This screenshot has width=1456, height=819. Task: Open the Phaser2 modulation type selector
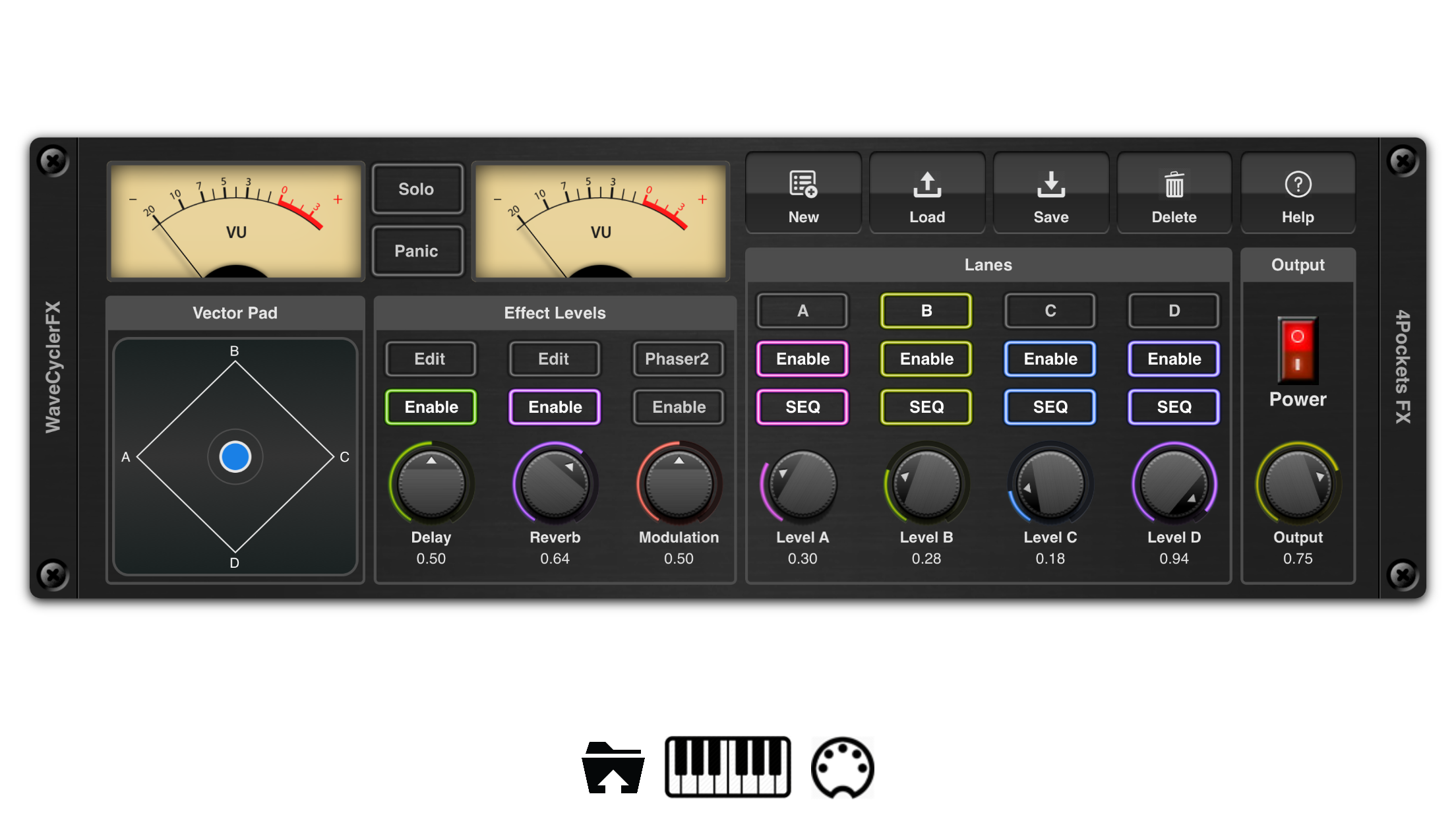pos(677,359)
